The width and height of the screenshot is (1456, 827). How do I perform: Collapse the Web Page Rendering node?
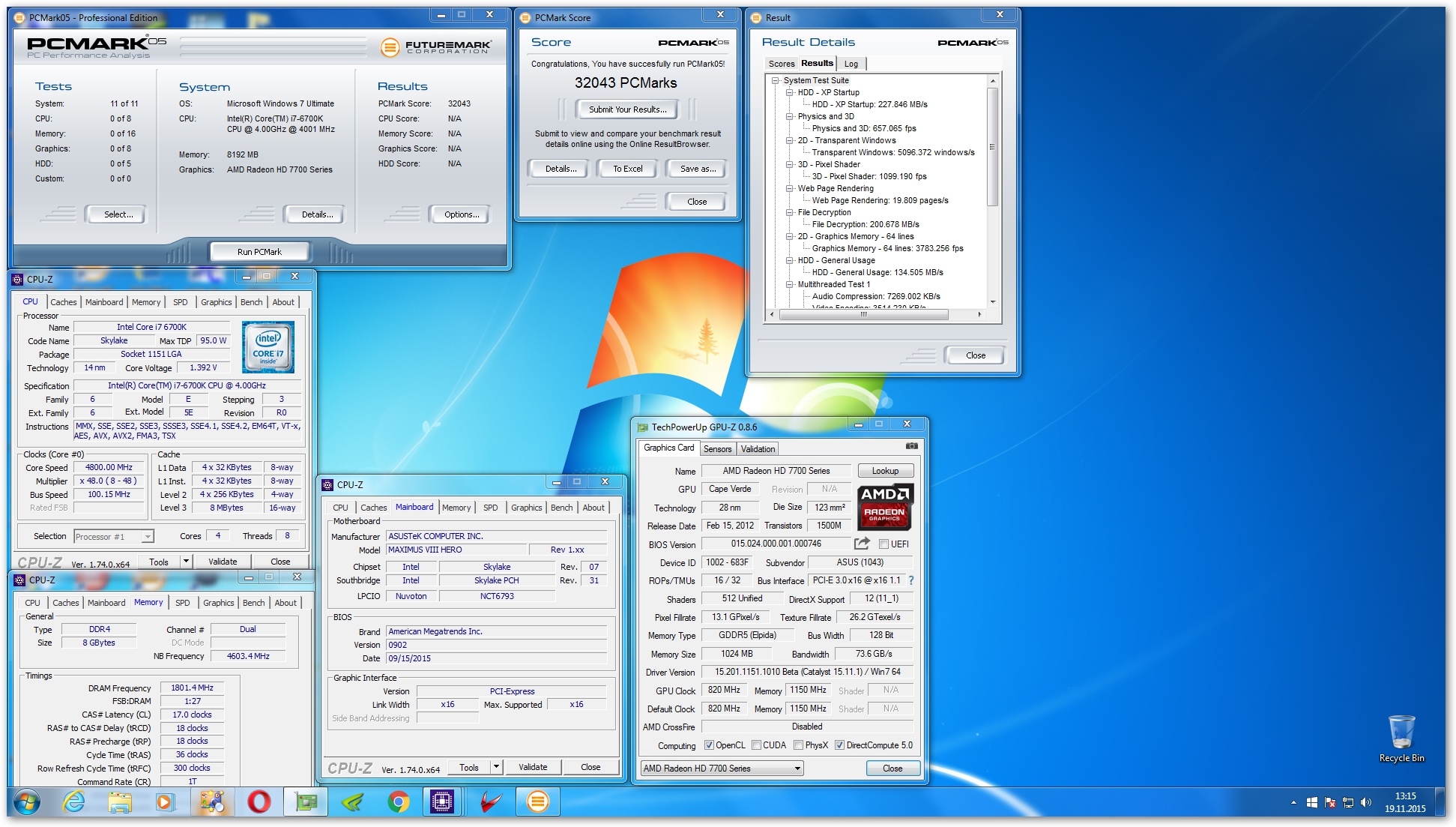(789, 188)
